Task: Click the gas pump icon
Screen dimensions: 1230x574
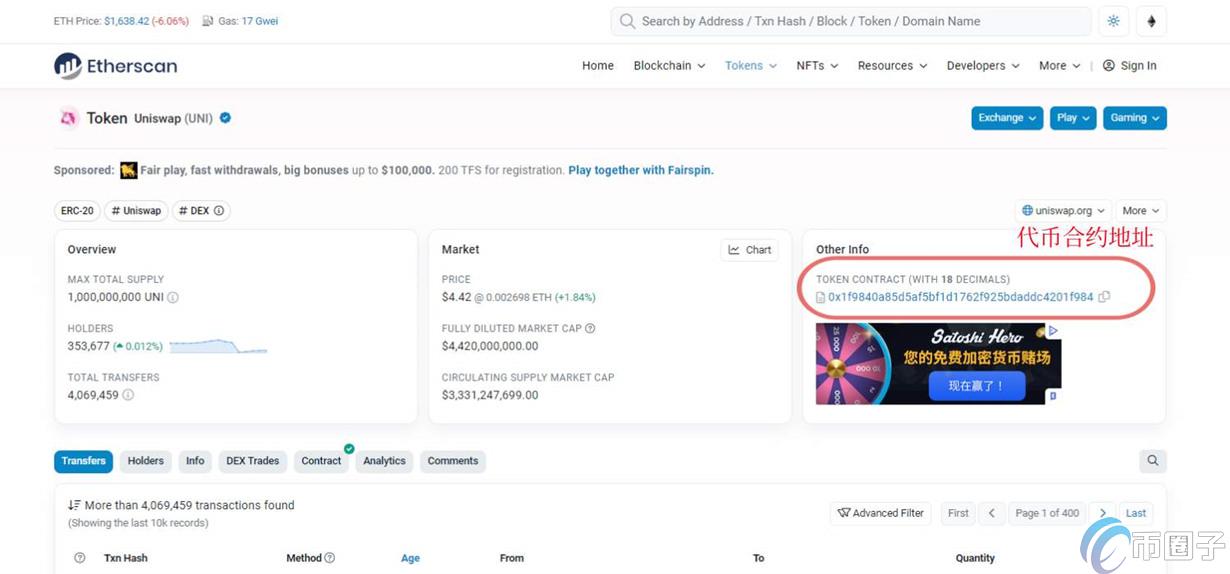Action: coord(208,21)
